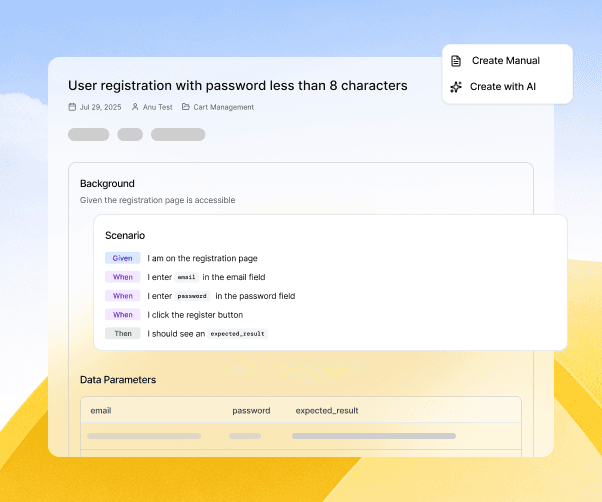The width and height of the screenshot is (602, 502).
Task: Click the When badge for the register button step
Action: [122, 315]
